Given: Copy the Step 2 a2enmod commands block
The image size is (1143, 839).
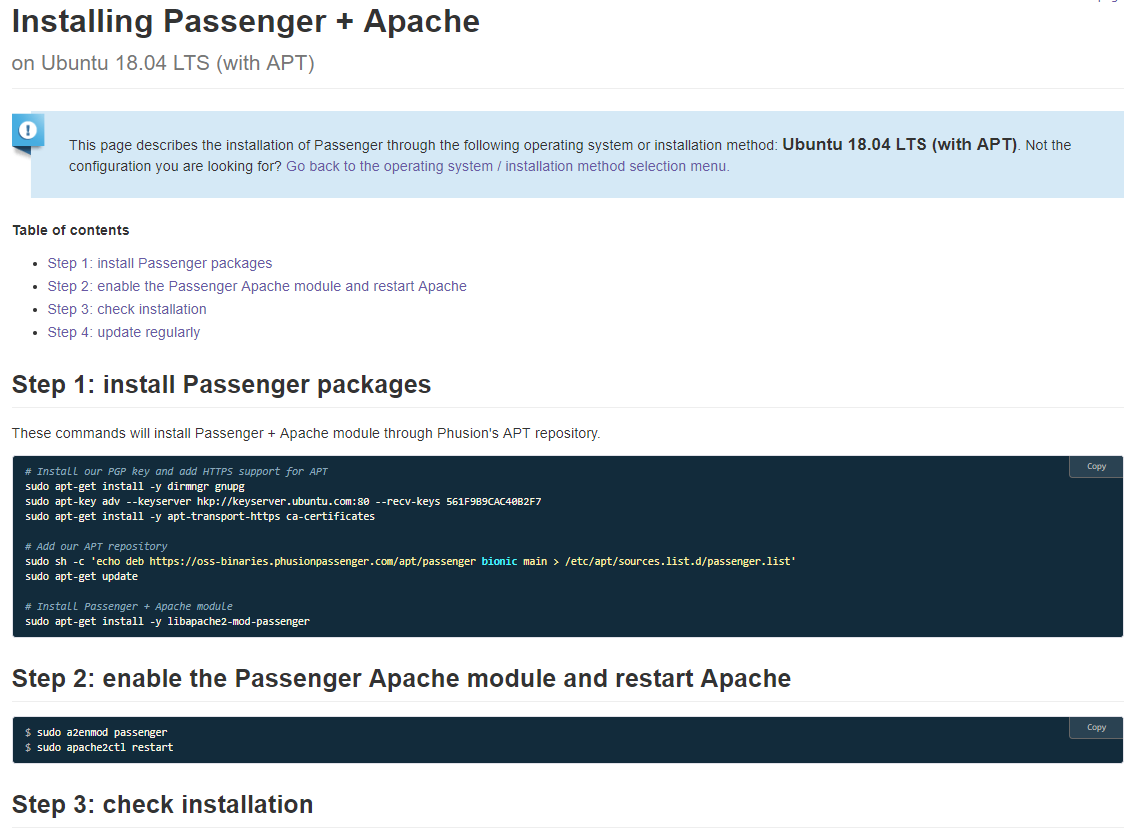Looking at the screenshot, I should tap(1096, 727).
